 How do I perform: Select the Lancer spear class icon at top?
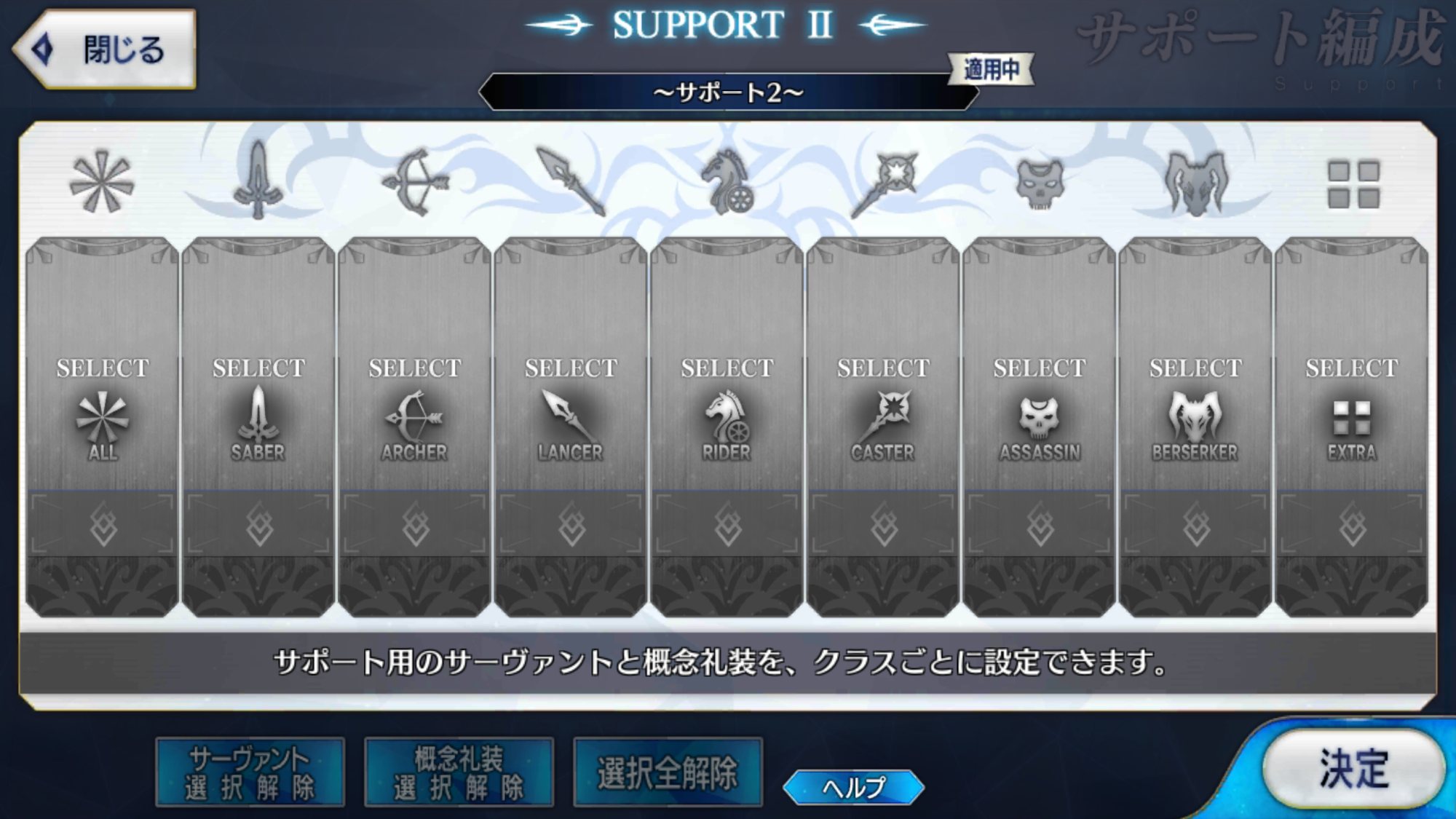571,182
